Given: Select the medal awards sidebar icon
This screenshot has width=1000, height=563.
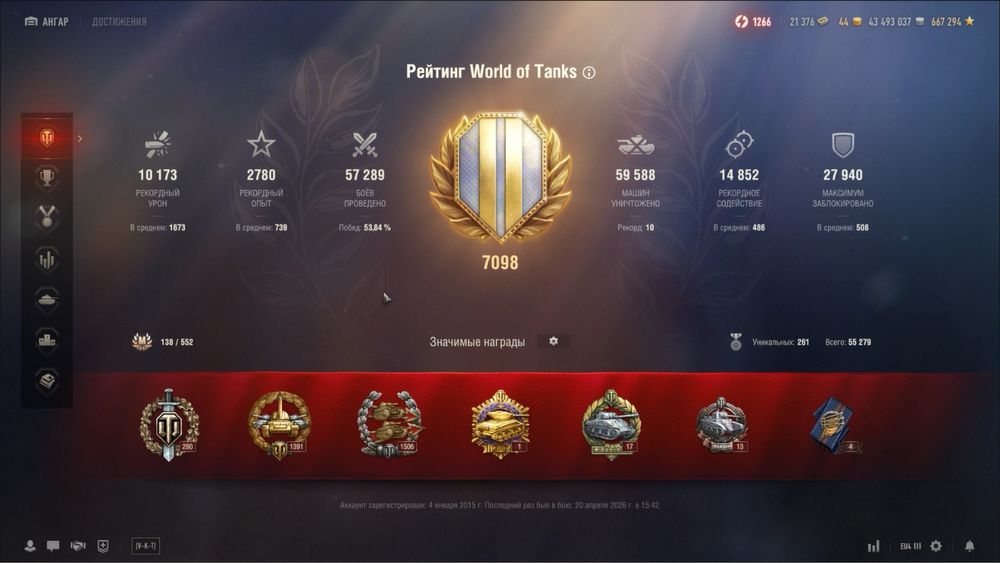Looking at the screenshot, I should (47, 218).
